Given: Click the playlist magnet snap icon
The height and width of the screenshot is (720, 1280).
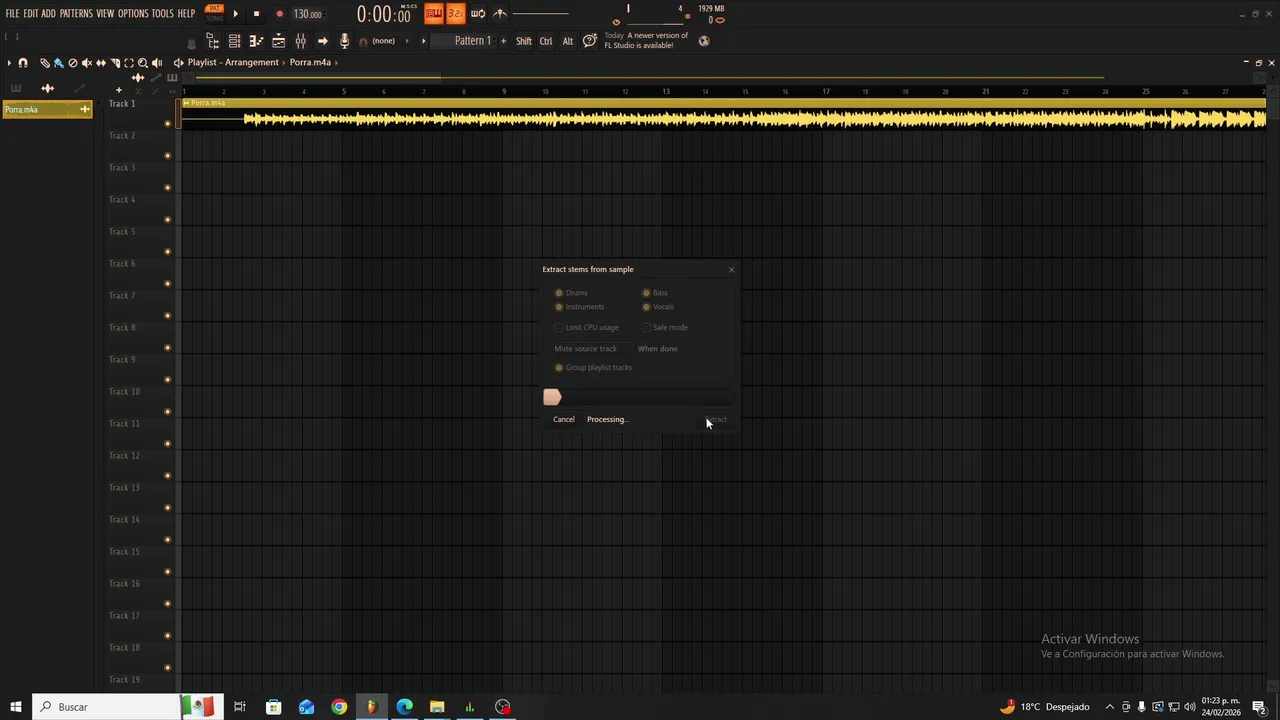Looking at the screenshot, I should point(23,63).
